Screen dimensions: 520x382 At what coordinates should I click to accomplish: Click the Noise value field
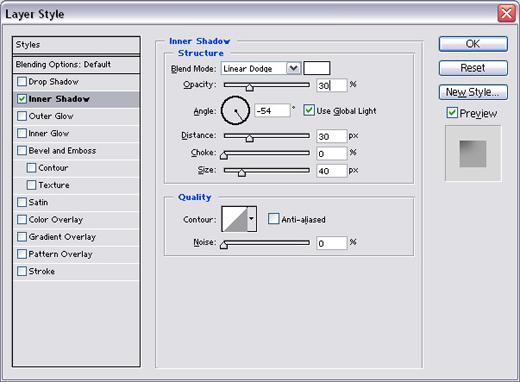coord(332,243)
